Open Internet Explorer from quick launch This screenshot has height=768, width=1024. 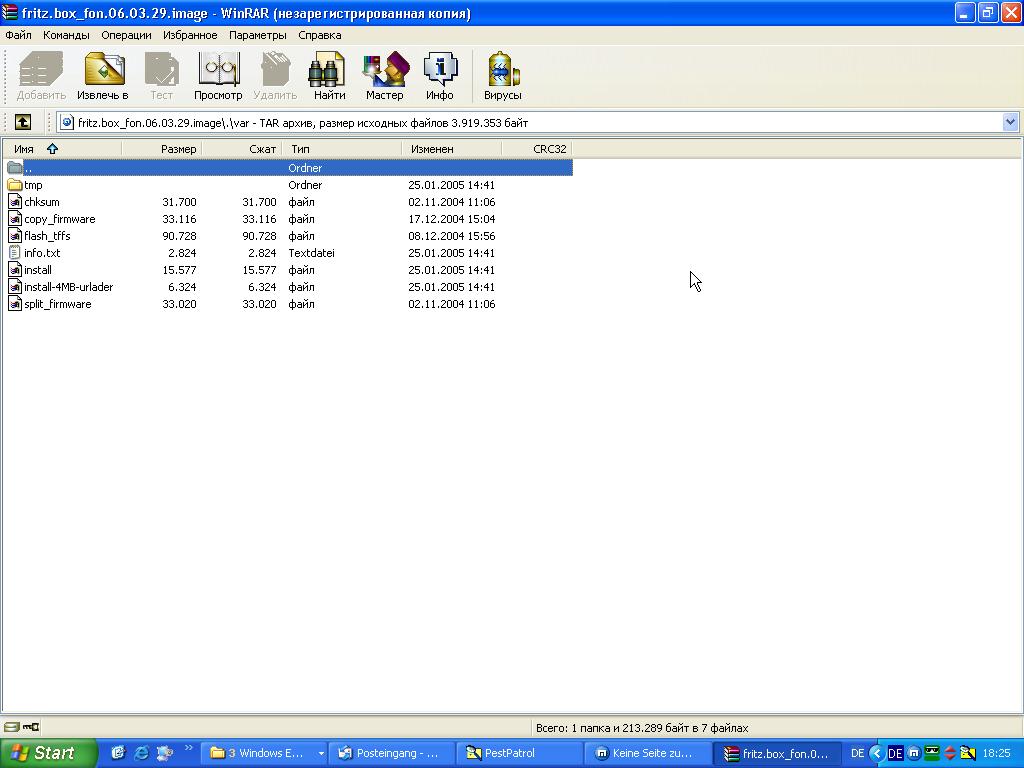click(x=141, y=753)
